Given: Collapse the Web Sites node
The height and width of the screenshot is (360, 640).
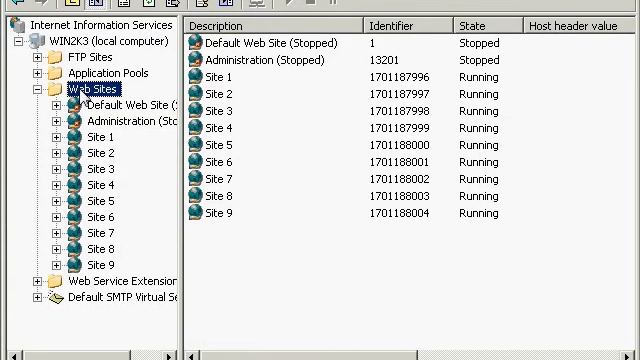Looking at the screenshot, I should [x=37, y=89].
